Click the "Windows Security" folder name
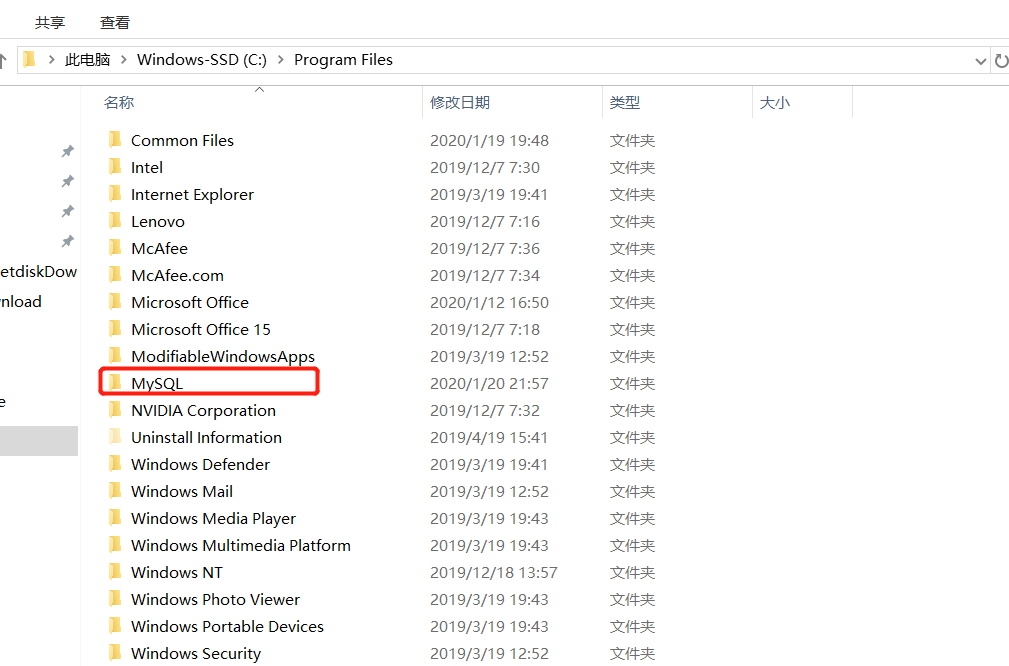 [196, 654]
